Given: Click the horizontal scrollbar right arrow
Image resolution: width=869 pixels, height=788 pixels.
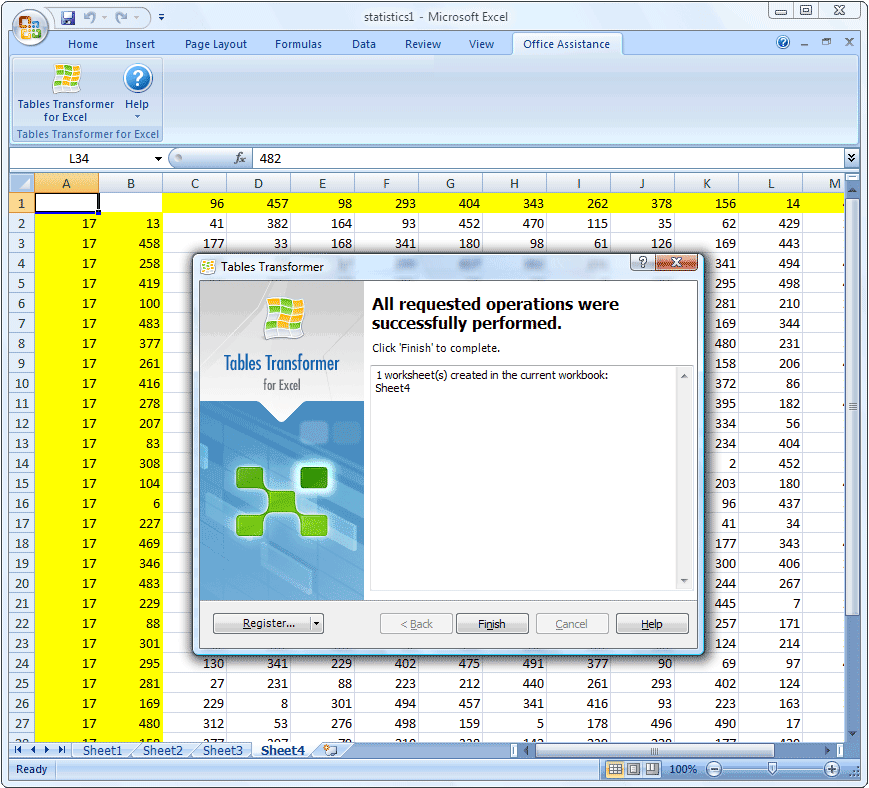Looking at the screenshot, I should 827,751.
